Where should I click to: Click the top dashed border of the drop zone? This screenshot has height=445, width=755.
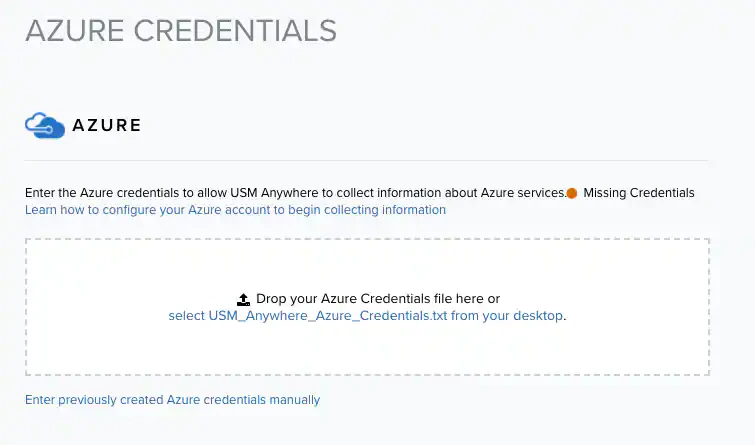click(366, 239)
